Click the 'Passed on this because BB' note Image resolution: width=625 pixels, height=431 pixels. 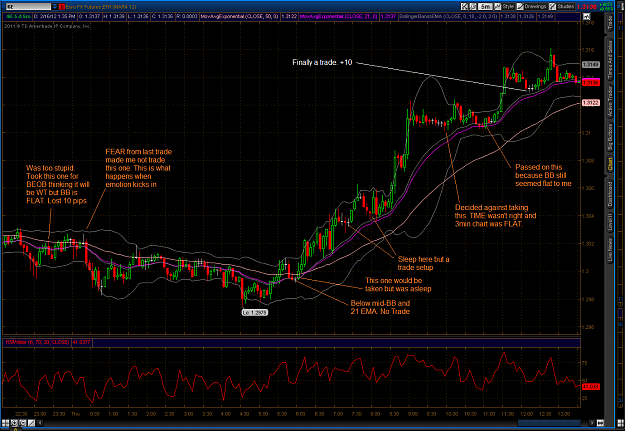tap(543, 175)
